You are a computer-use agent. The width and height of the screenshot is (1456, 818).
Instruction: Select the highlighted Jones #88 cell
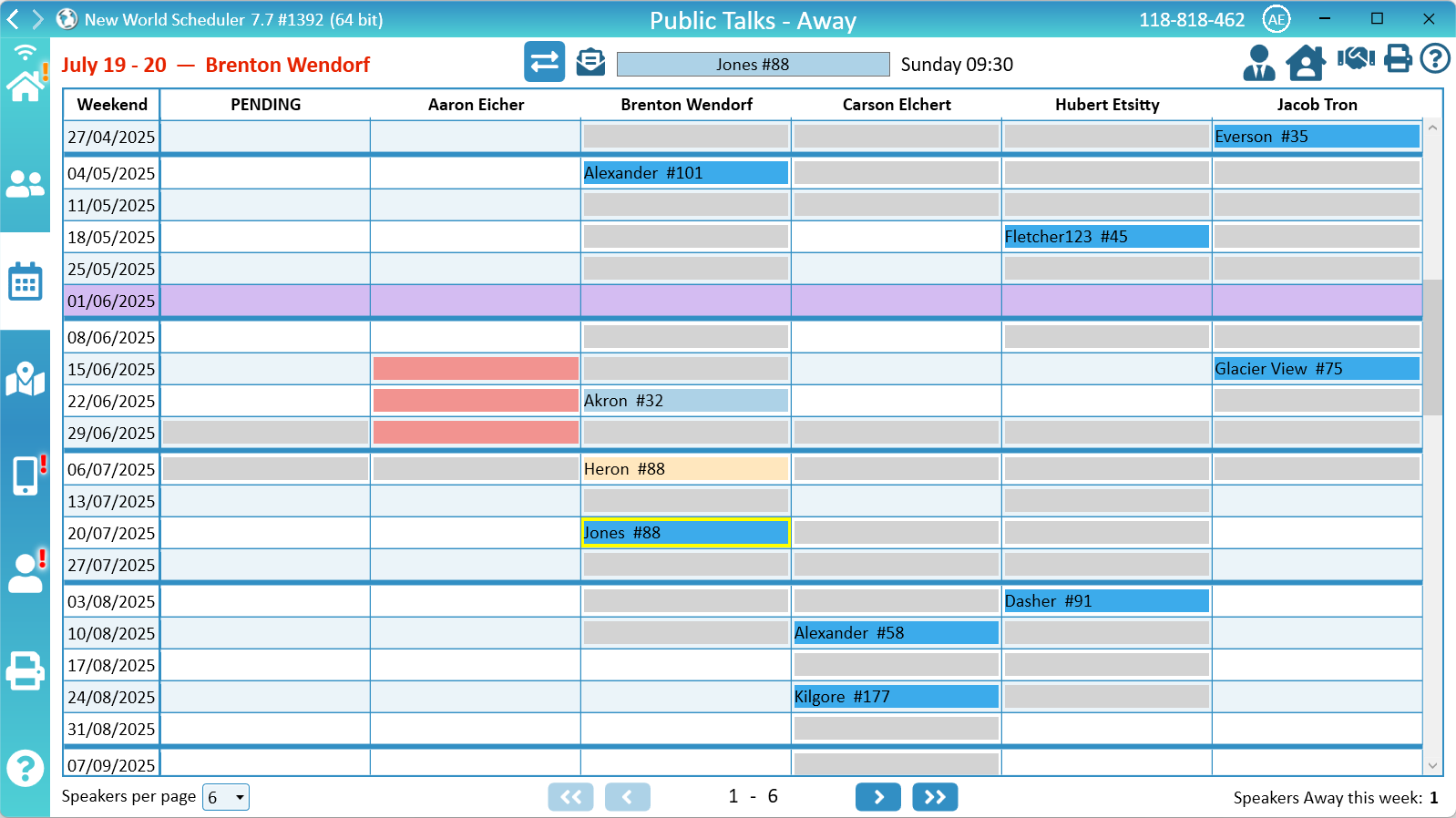tap(686, 533)
